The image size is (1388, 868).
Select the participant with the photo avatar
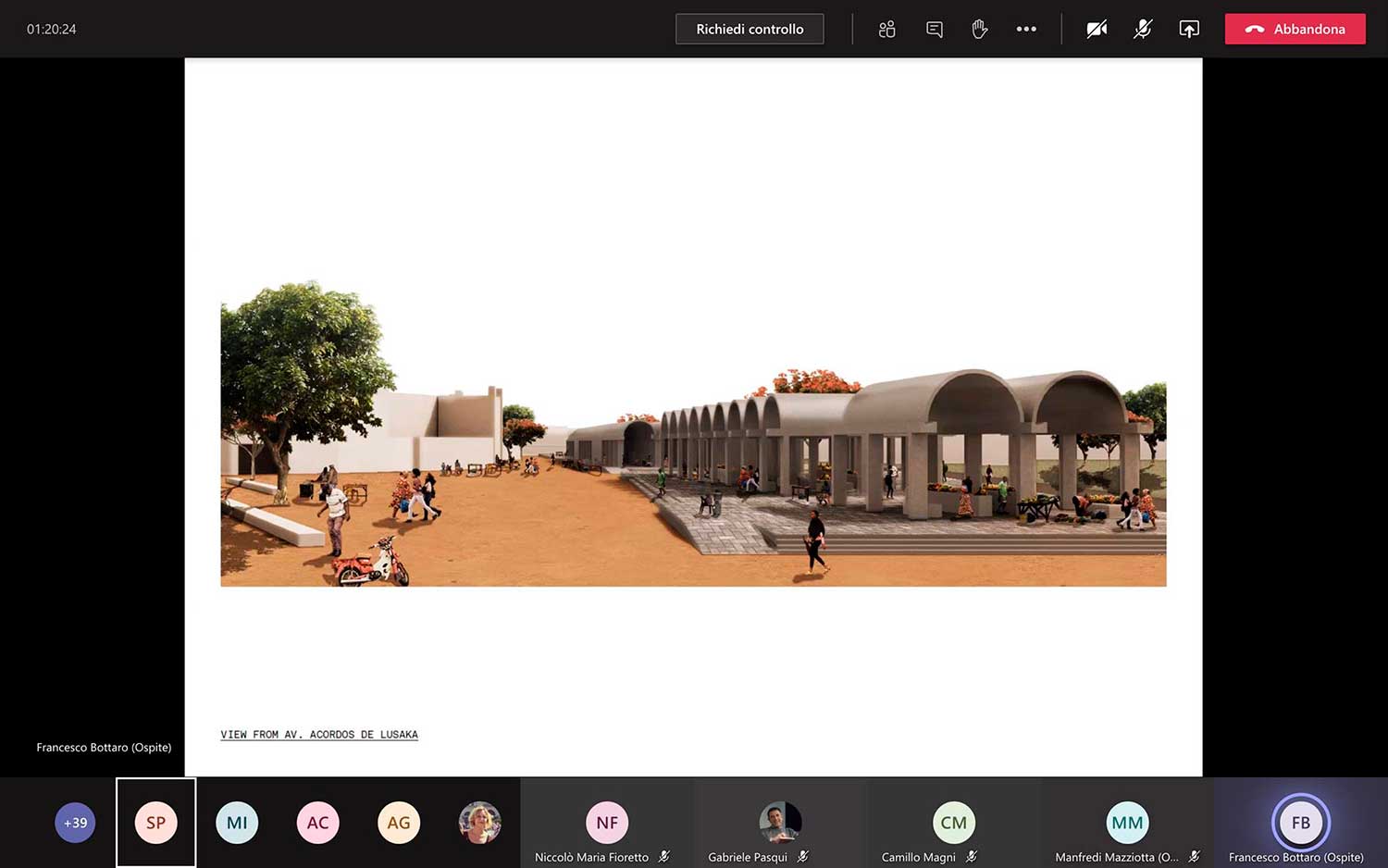click(479, 823)
